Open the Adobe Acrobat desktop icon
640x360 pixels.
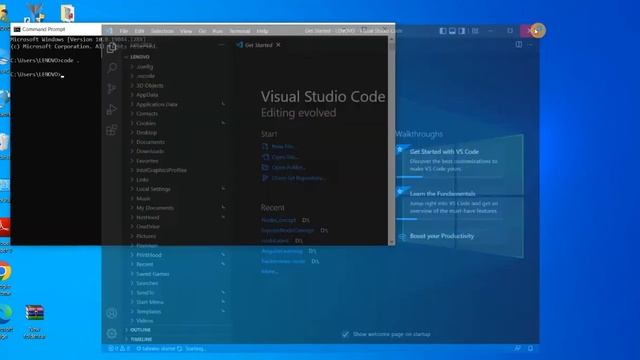click(4, 227)
